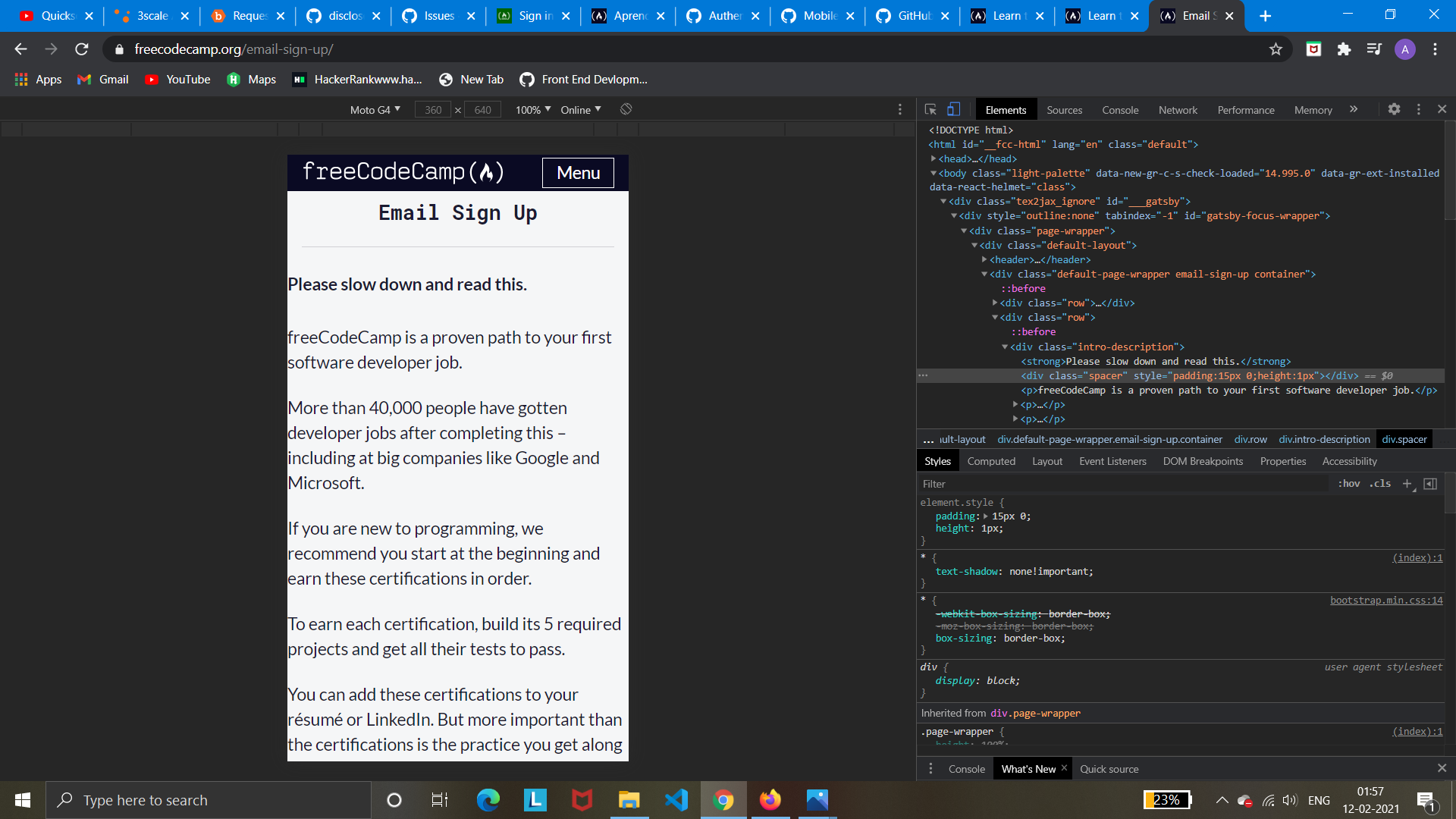Image resolution: width=1456 pixels, height=819 pixels.
Task: Expand the head element in DOM tree
Action: 934,158
